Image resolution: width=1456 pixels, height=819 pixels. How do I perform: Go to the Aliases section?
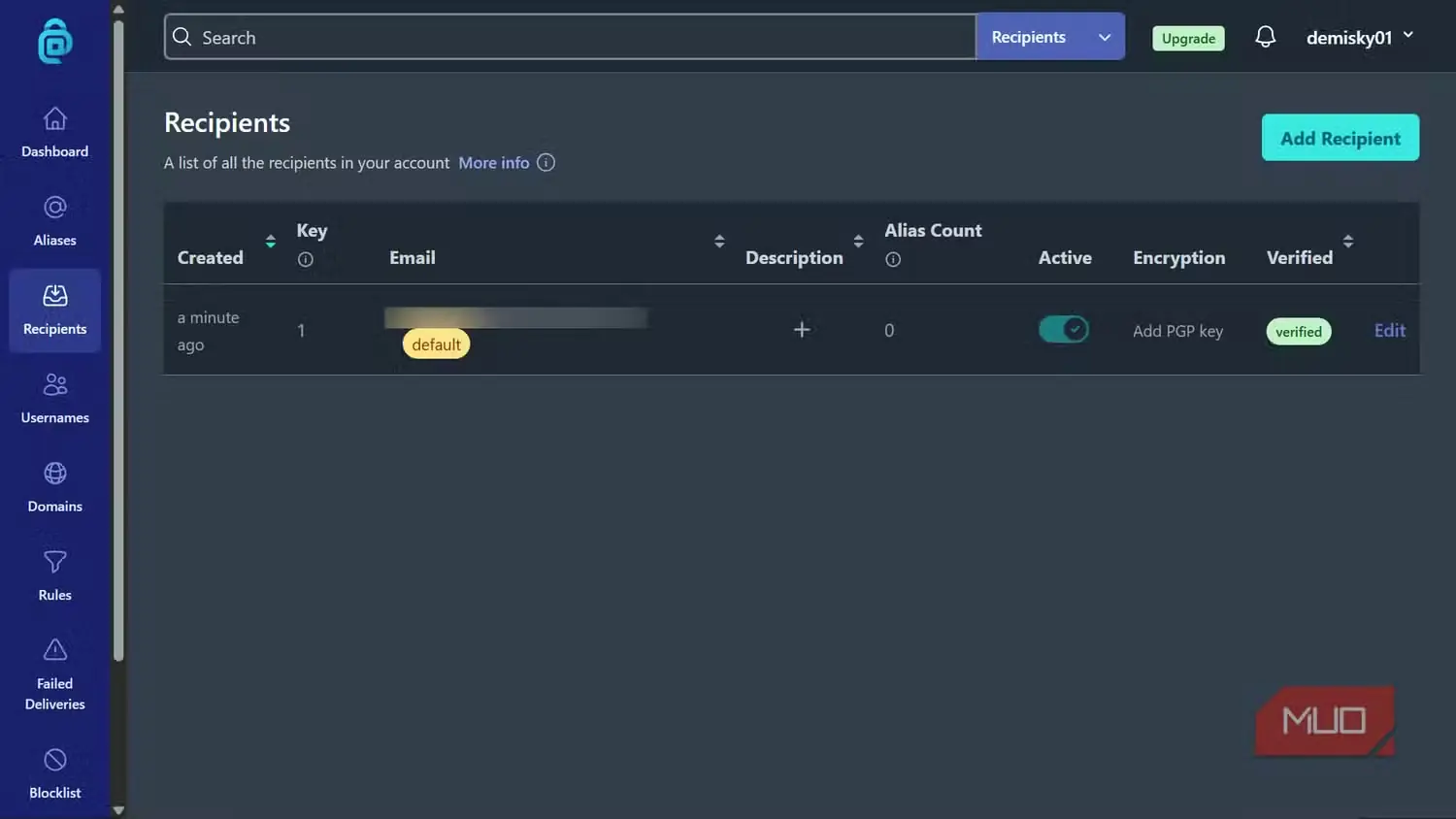pyautogui.click(x=55, y=221)
